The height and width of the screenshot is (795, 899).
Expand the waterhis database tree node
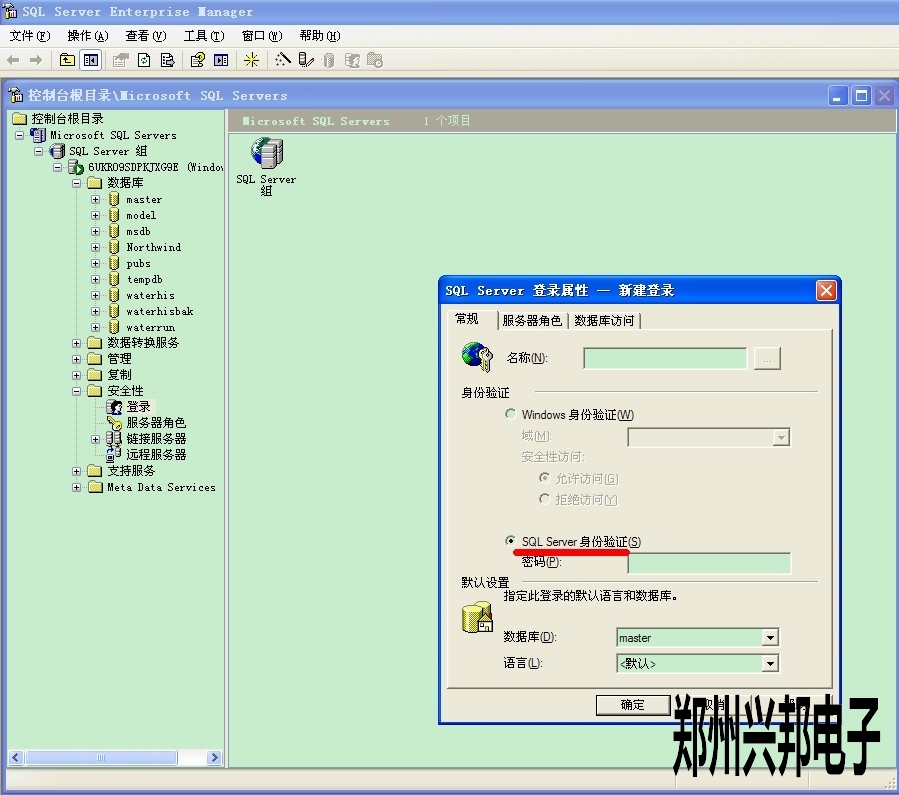(96, 296)
